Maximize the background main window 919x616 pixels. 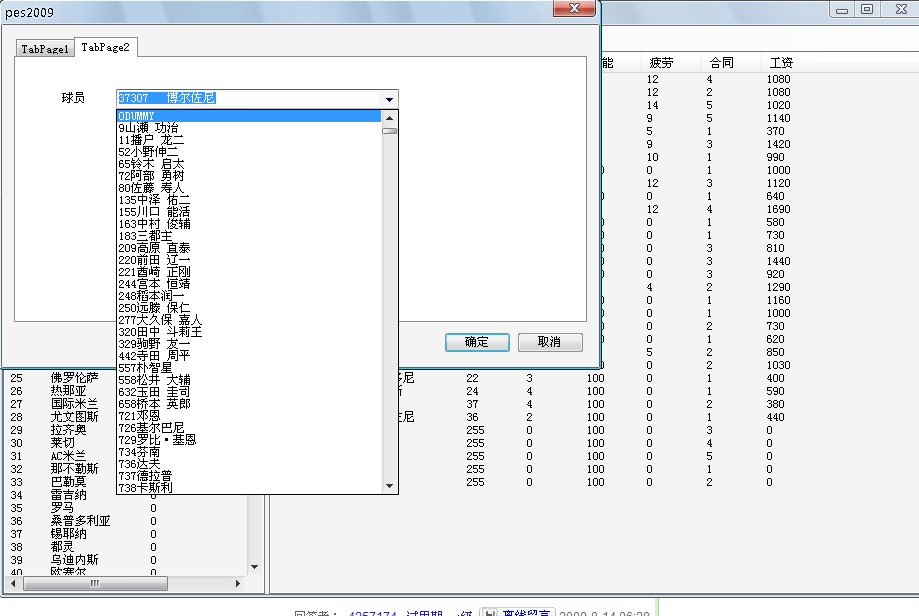coord(867,9)
